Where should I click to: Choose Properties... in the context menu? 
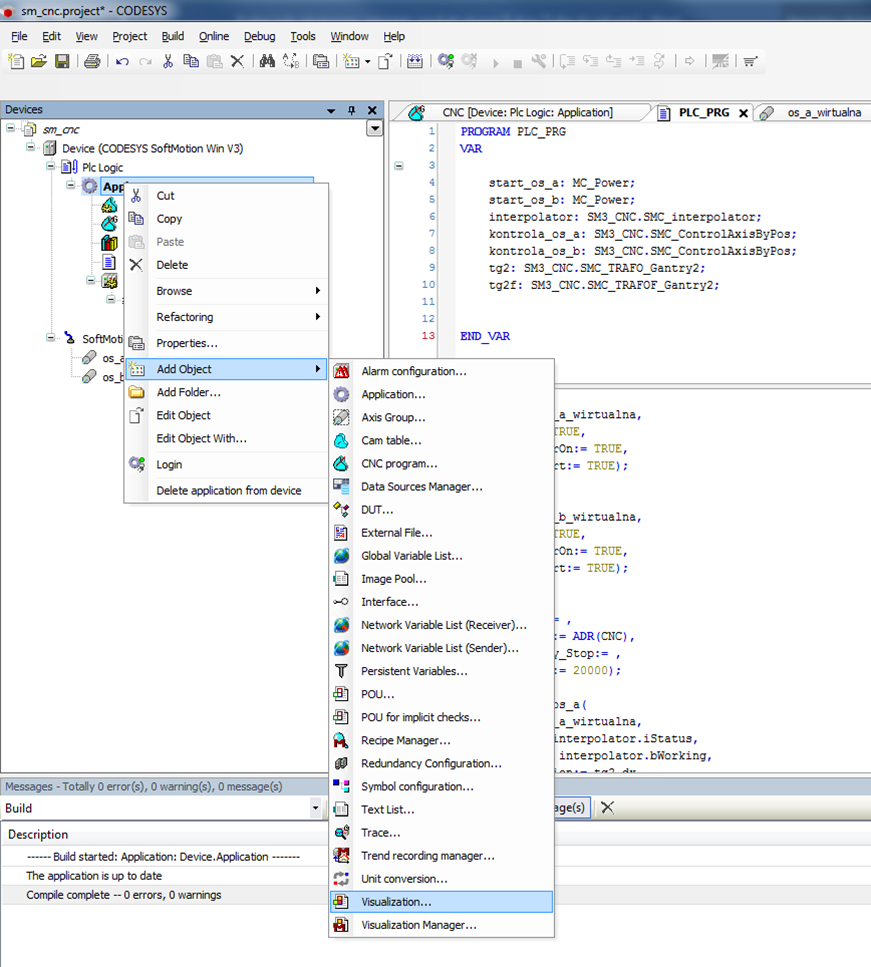(x=226, y=343)
